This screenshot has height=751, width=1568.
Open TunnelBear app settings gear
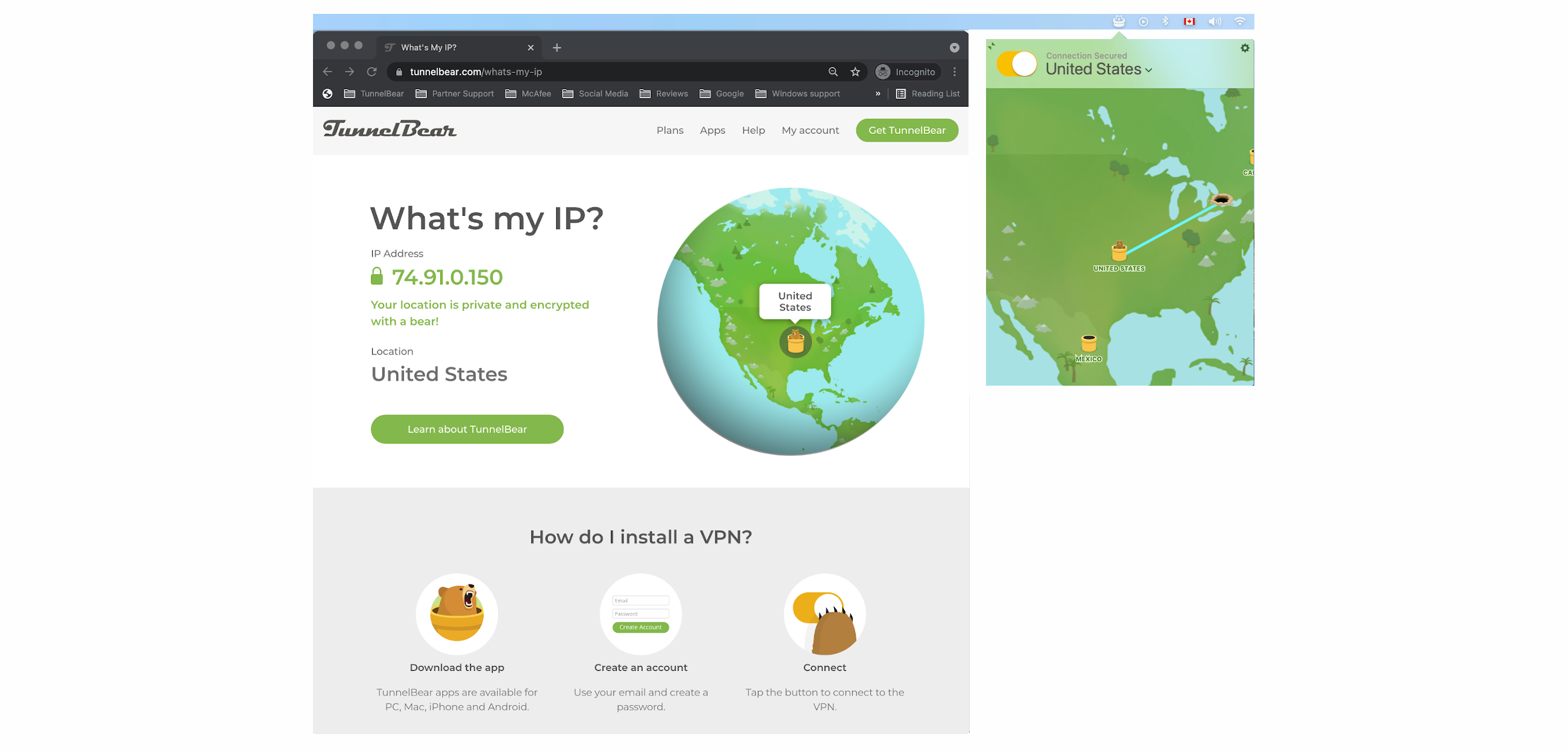[x=1245, y=48]
